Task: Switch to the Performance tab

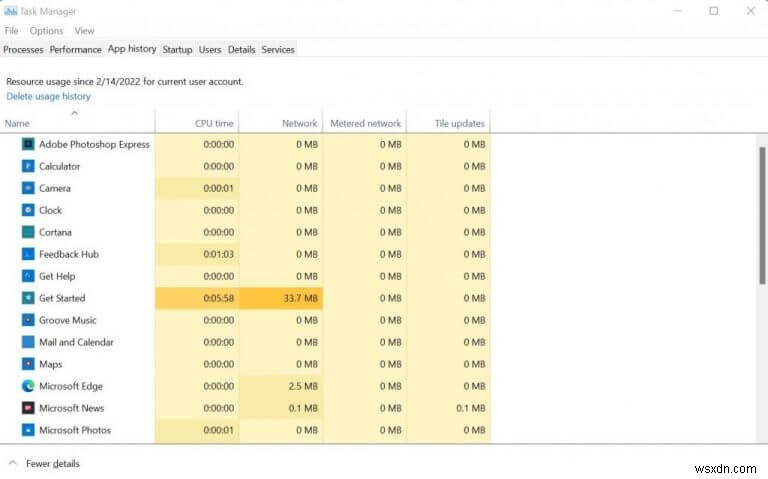Action: (x=75, y=49)
